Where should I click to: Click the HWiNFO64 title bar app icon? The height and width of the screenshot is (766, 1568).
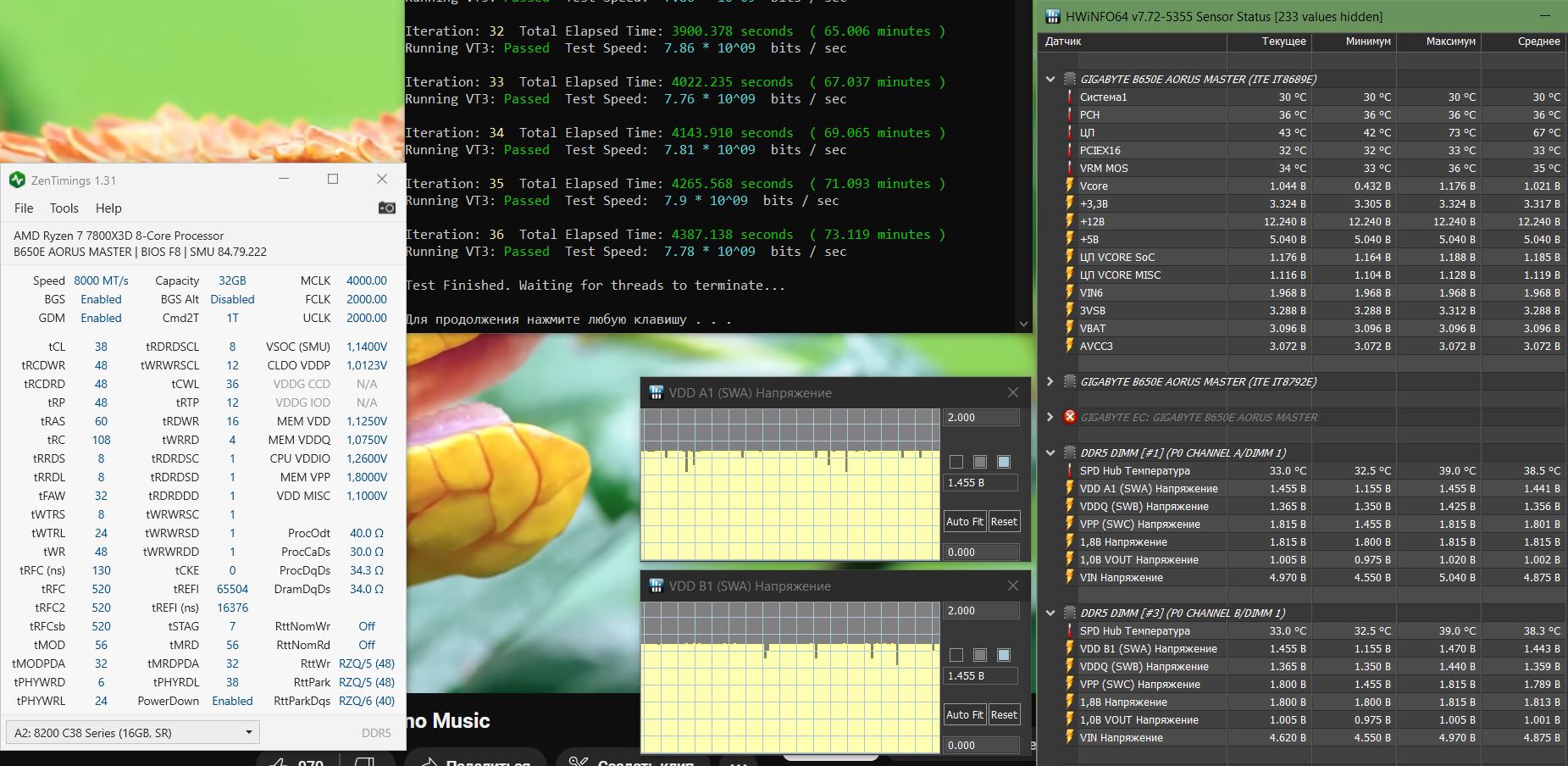(x=1053, y=16)
